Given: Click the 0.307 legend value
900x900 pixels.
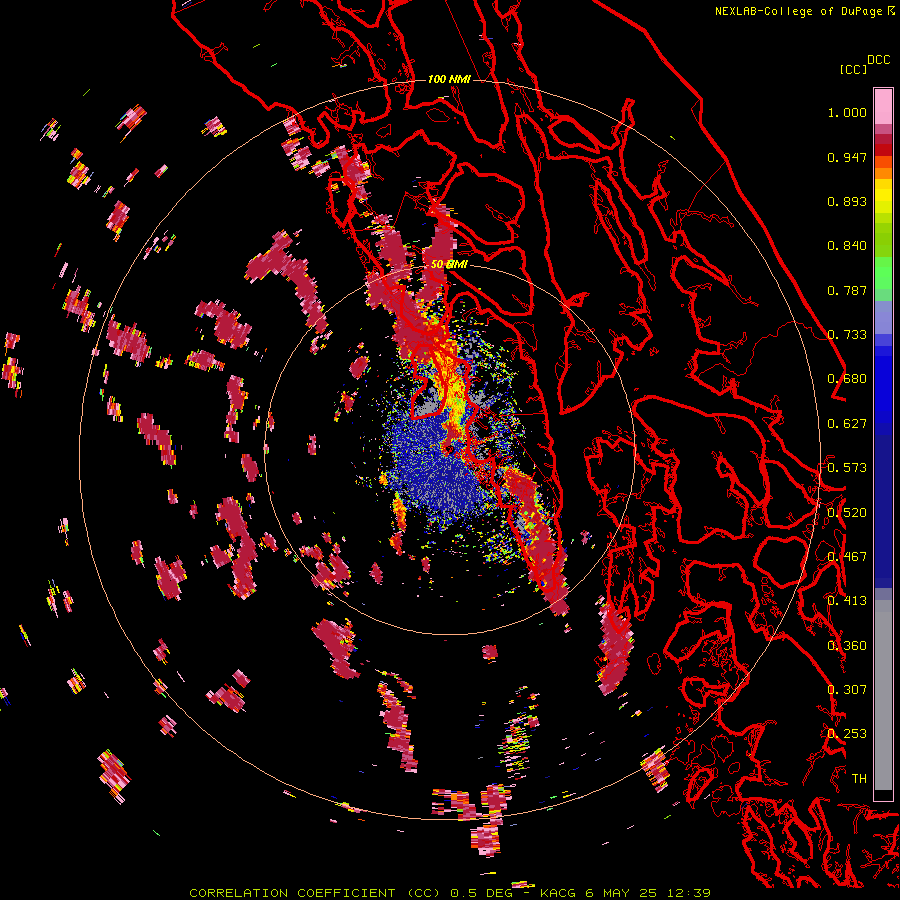Looking at the screenshot, I should [847, 690].
